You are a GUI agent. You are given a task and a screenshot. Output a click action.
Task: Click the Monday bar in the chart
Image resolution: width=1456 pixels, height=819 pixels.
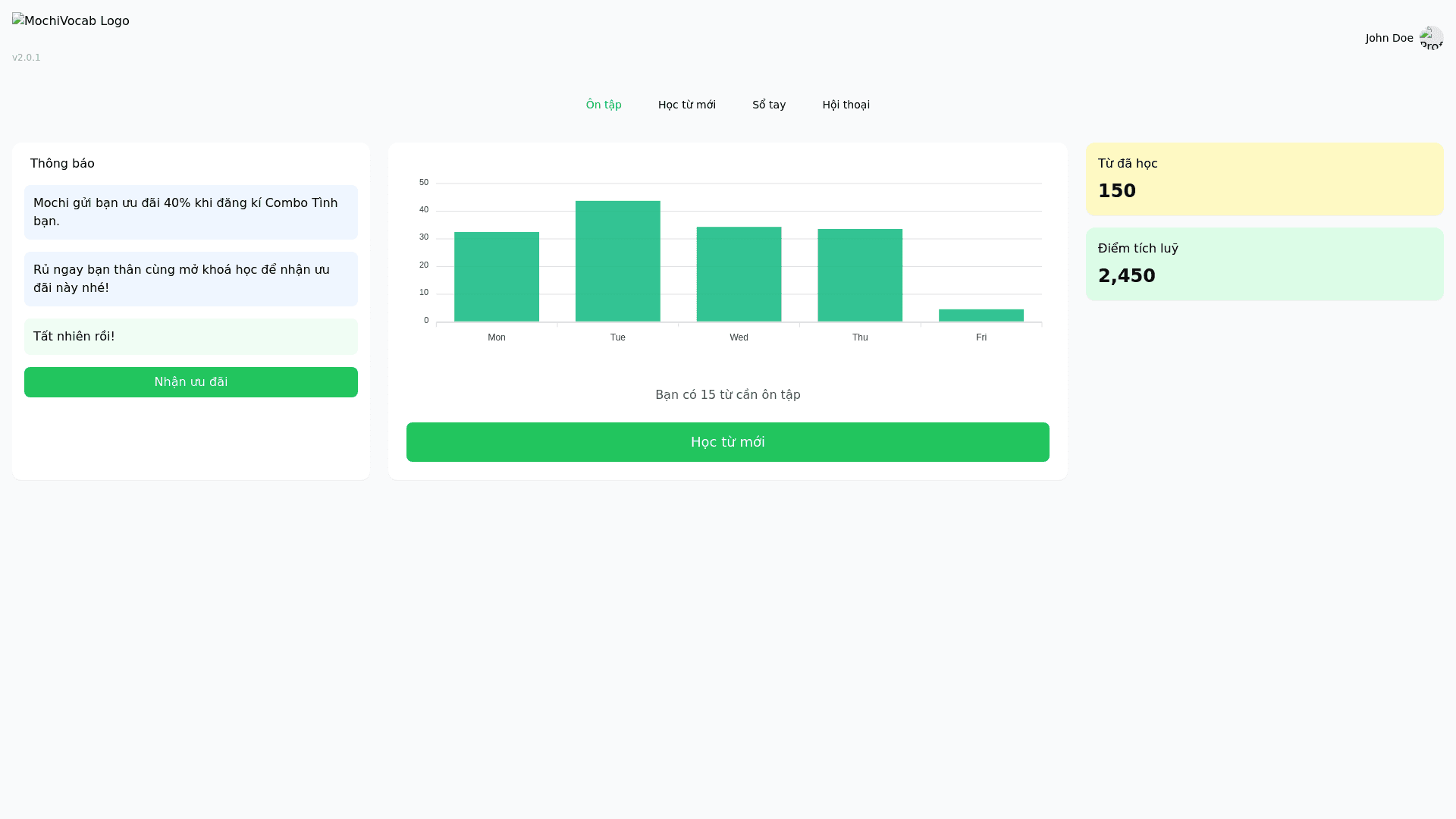point(497,277)
